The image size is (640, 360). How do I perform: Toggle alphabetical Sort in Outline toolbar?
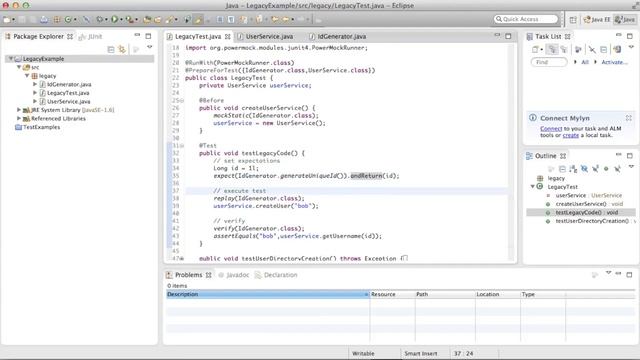[x=573, y=169]
